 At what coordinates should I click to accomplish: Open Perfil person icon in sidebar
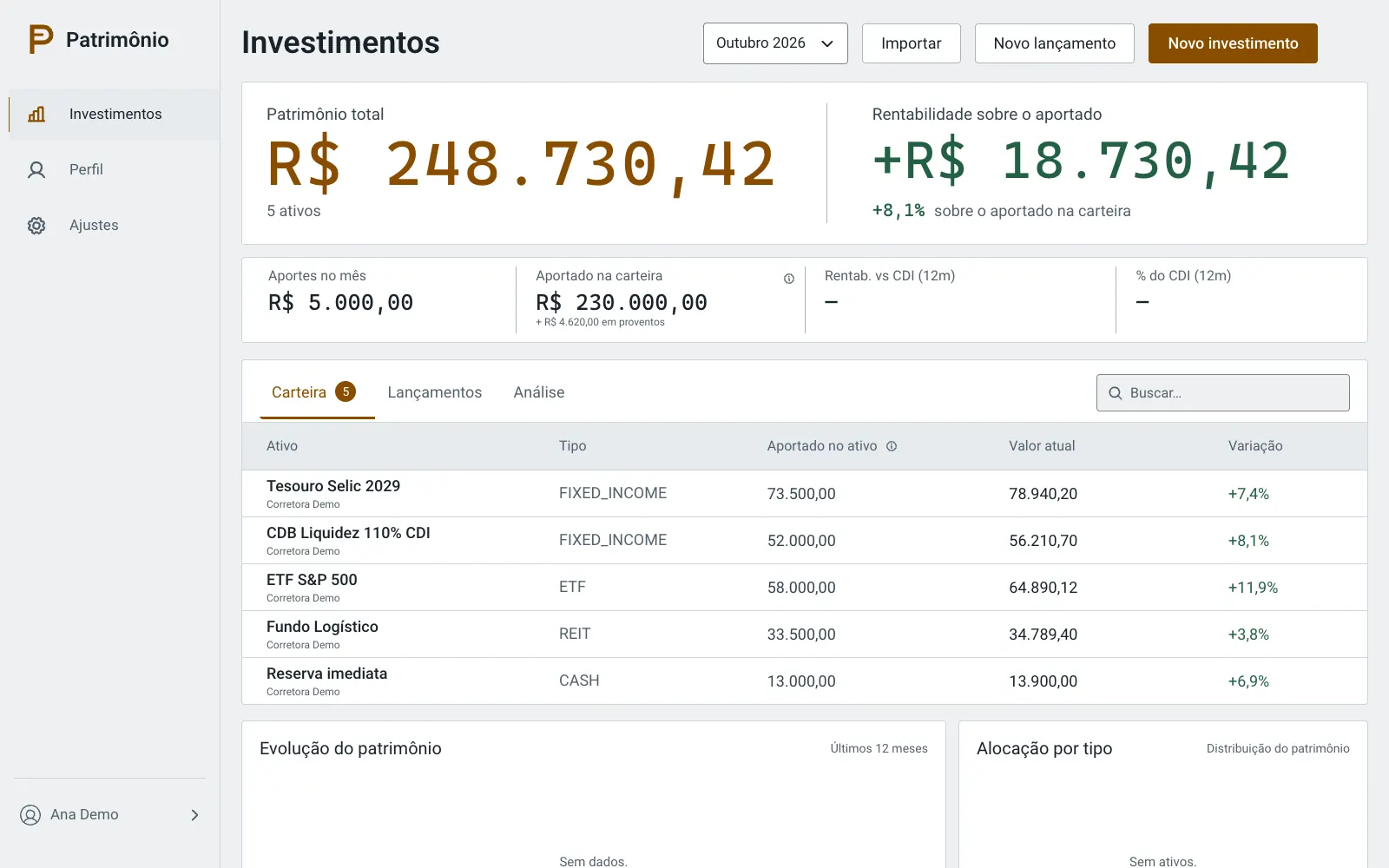(36, 169)
